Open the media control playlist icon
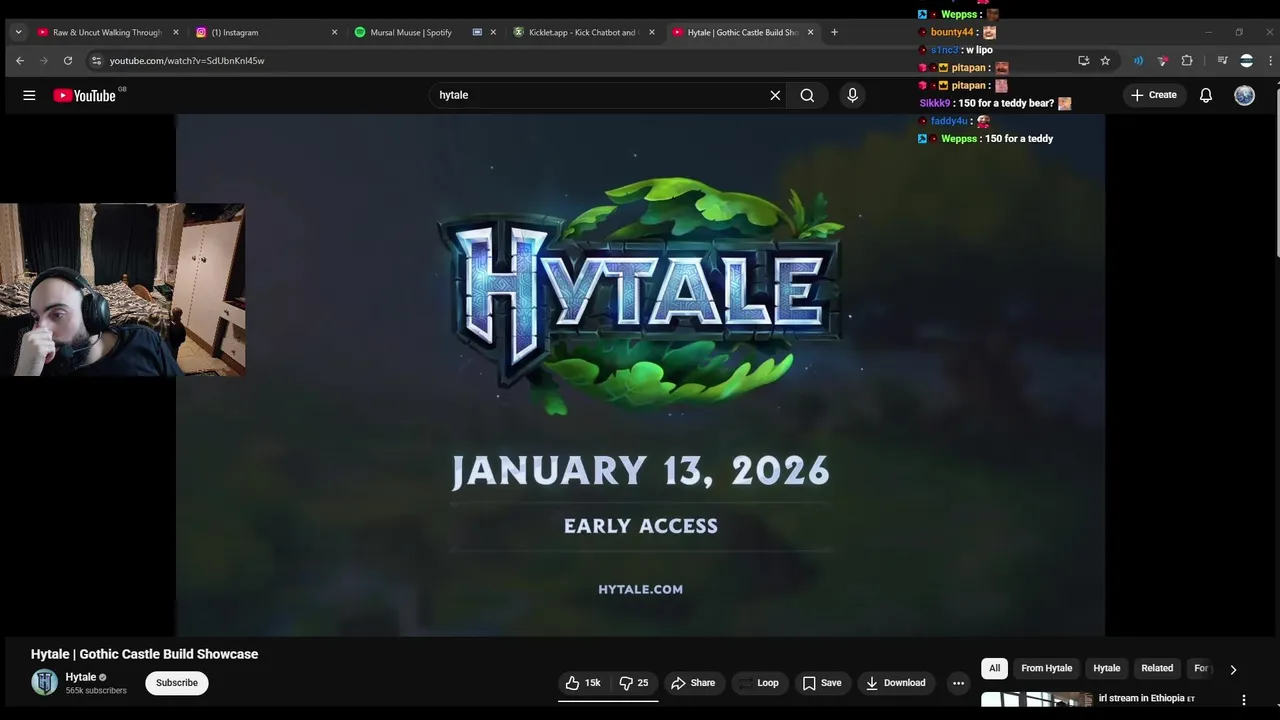 pyautogui.click(x=1222, y=61)
